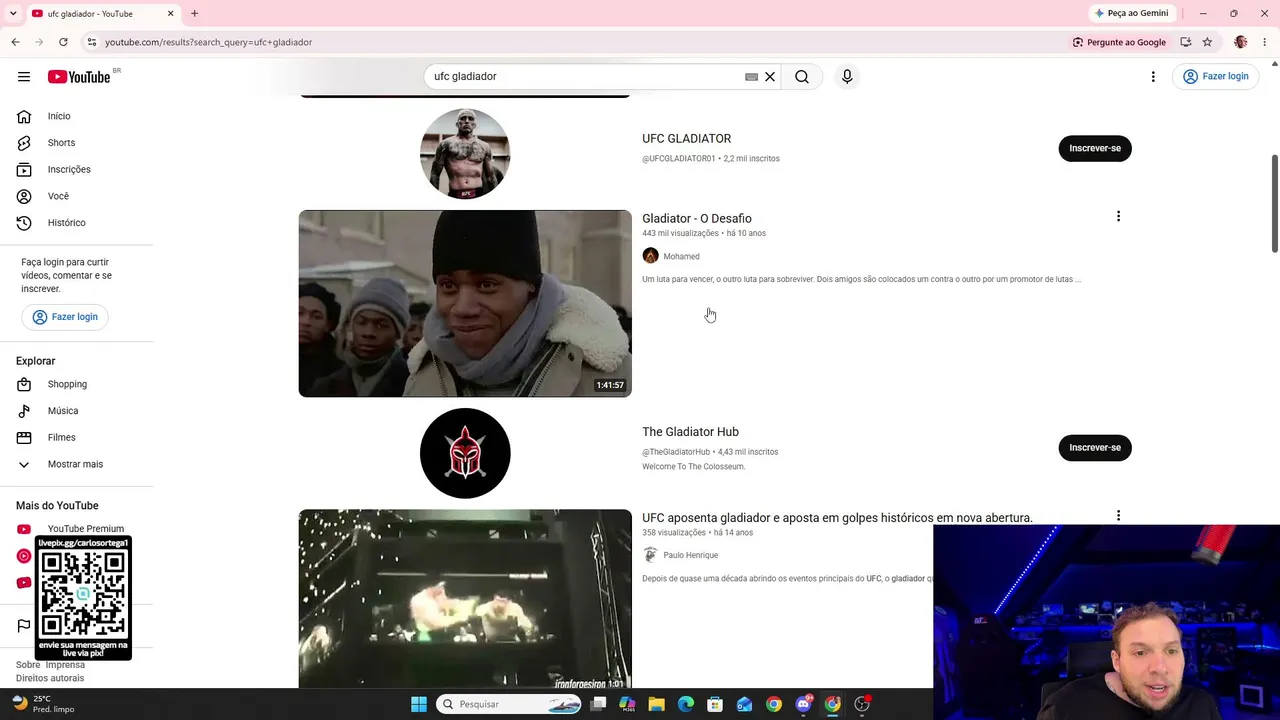The height and width of the screenshot is (720, 1280).
Task: Click the taskbar Pesquisar search box
Action: [509, 704]
